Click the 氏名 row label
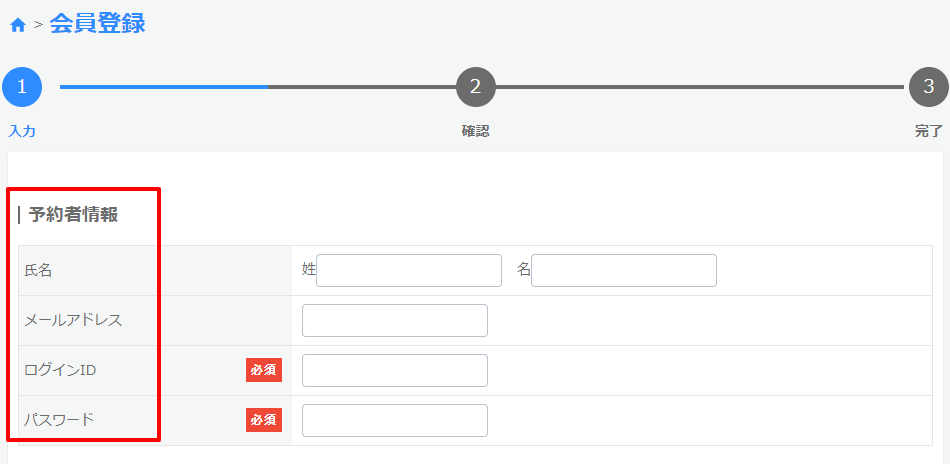This screenshot has width=950, height=464. pos(38,270)
